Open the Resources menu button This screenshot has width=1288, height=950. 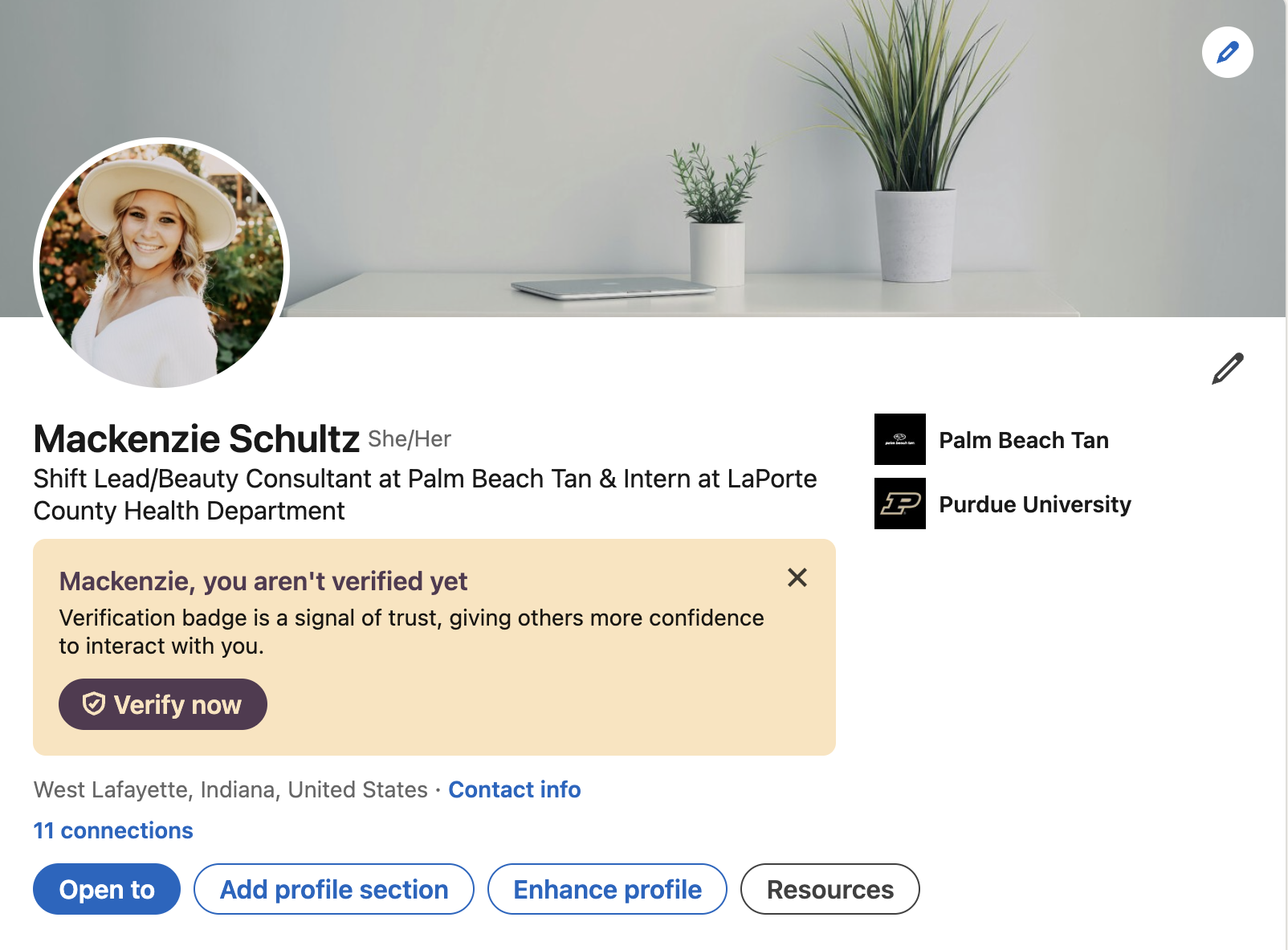tap(829, 889)
